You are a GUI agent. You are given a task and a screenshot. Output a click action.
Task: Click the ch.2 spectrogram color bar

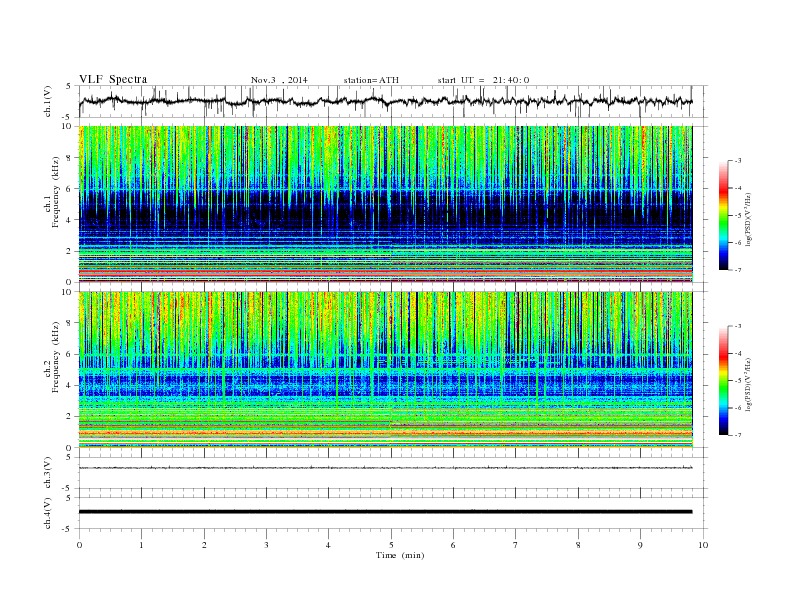coord(723,381)
